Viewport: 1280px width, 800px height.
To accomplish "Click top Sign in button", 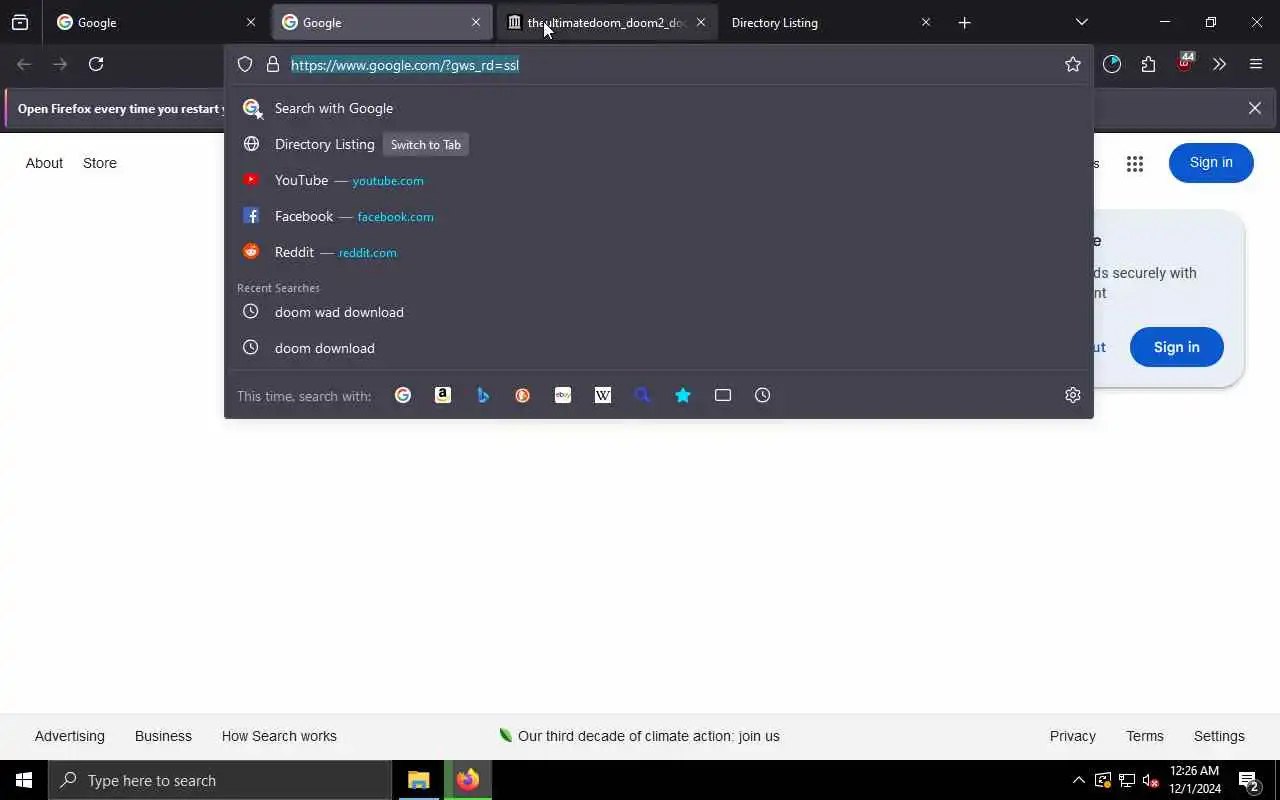I will [x=1211, y=163].
